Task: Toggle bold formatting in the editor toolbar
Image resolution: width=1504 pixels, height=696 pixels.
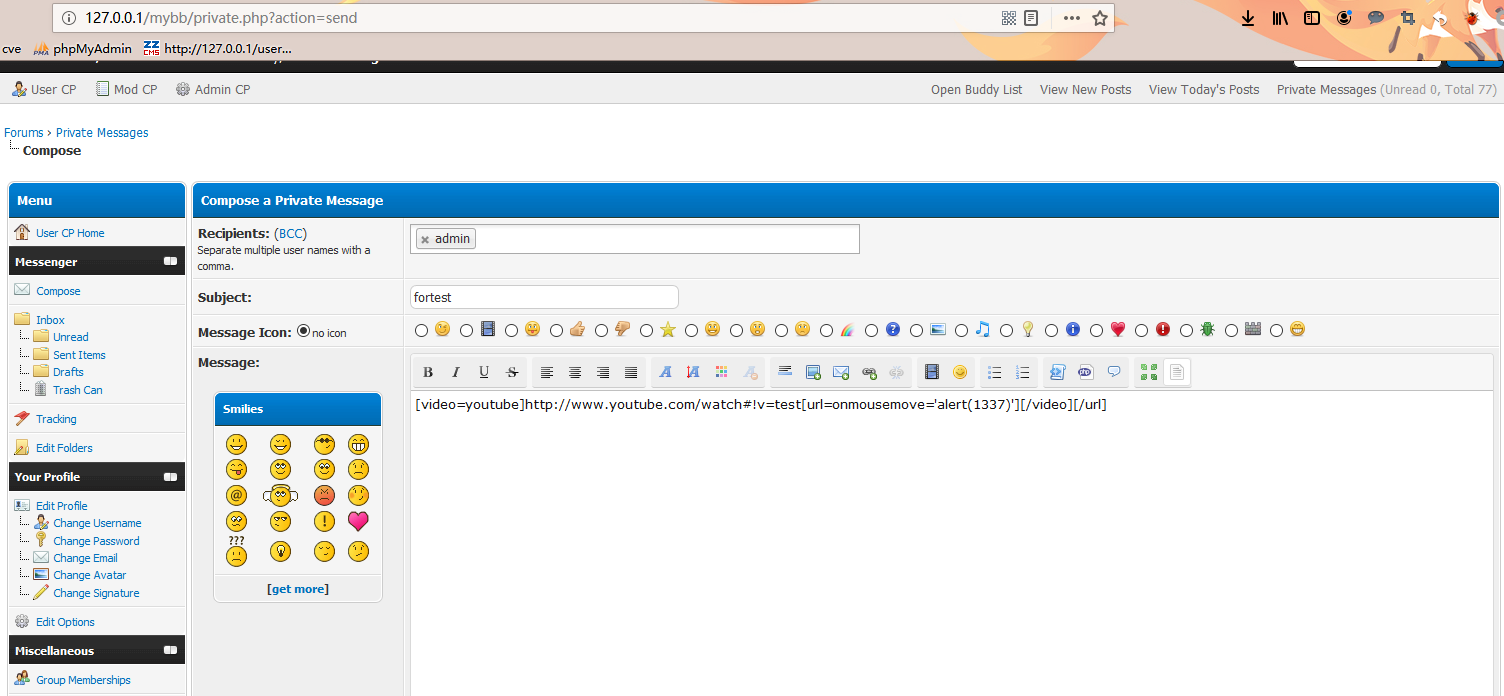Action: click(x=428, y=372)
